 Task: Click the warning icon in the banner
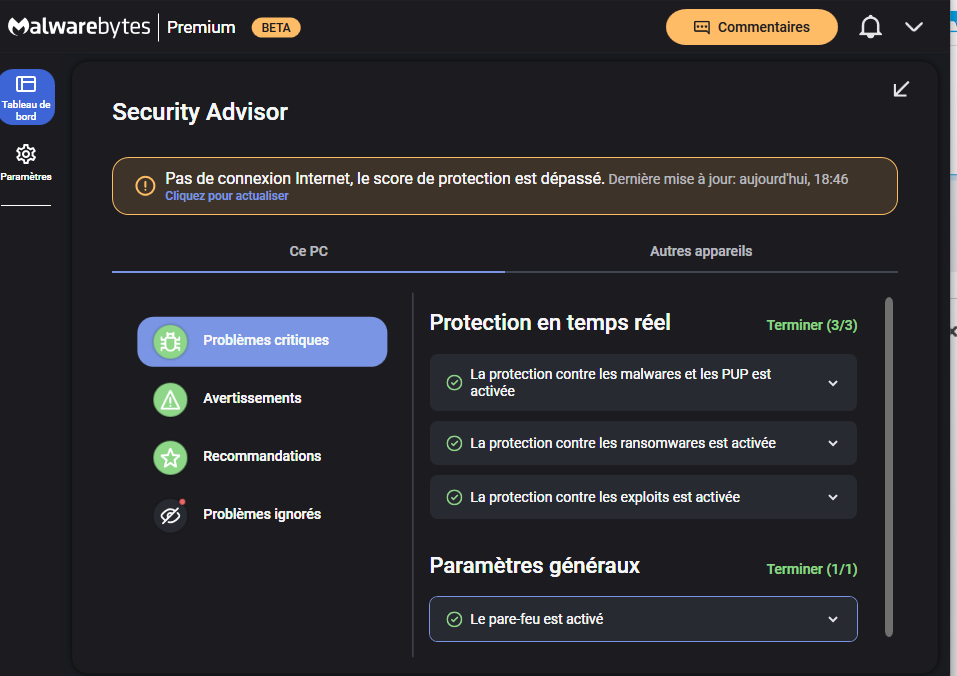[145, 185]
